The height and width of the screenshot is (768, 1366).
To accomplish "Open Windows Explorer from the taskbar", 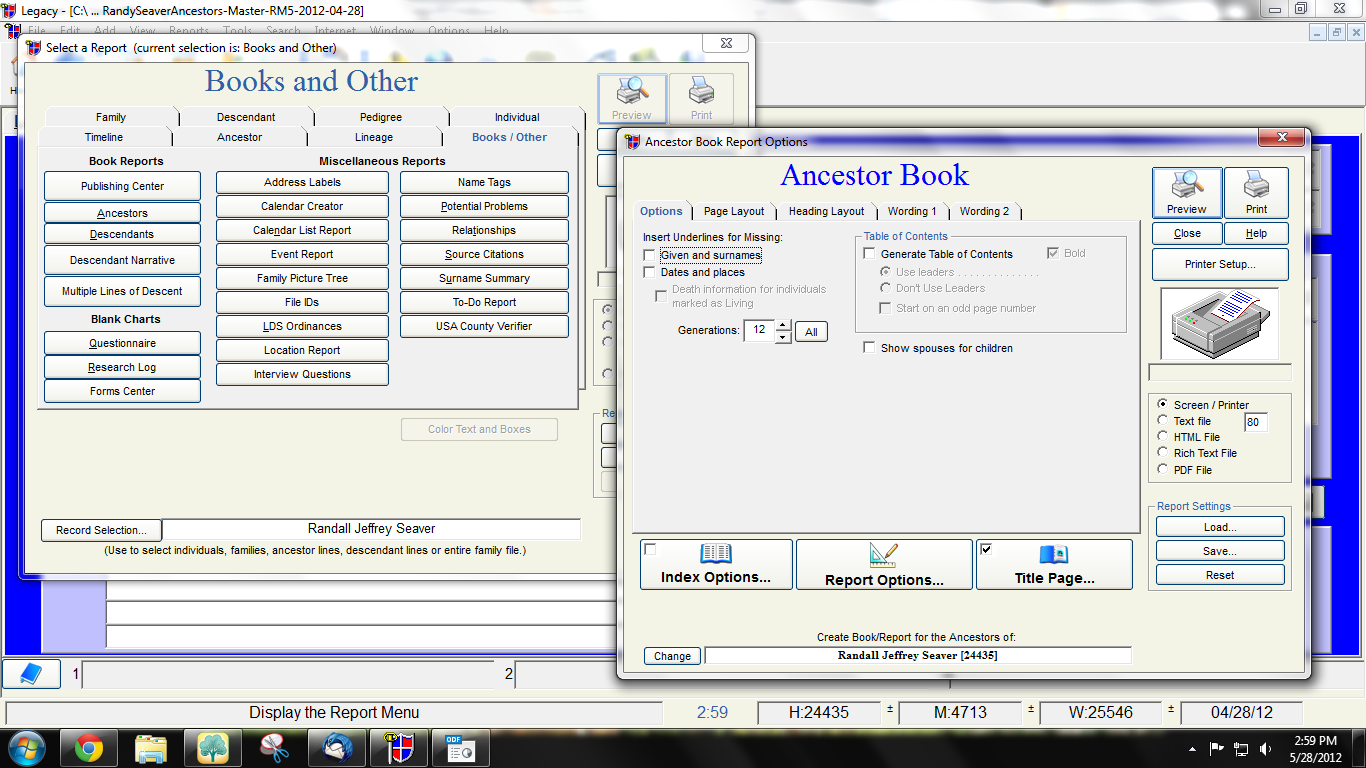I will pos(151,748).
